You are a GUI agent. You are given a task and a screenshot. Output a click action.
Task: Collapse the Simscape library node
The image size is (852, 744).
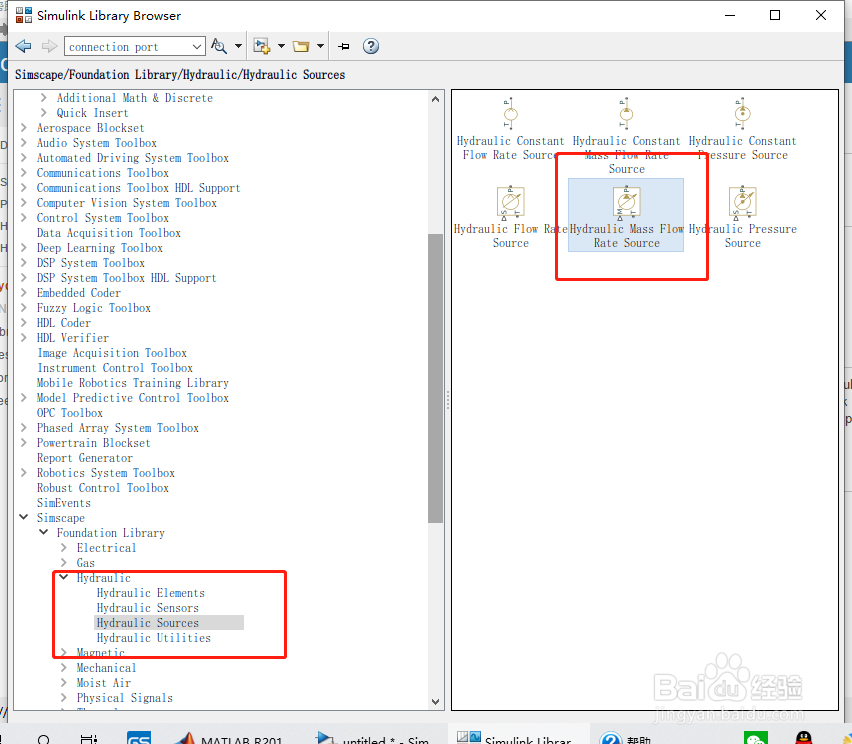[x=23, y=517]
